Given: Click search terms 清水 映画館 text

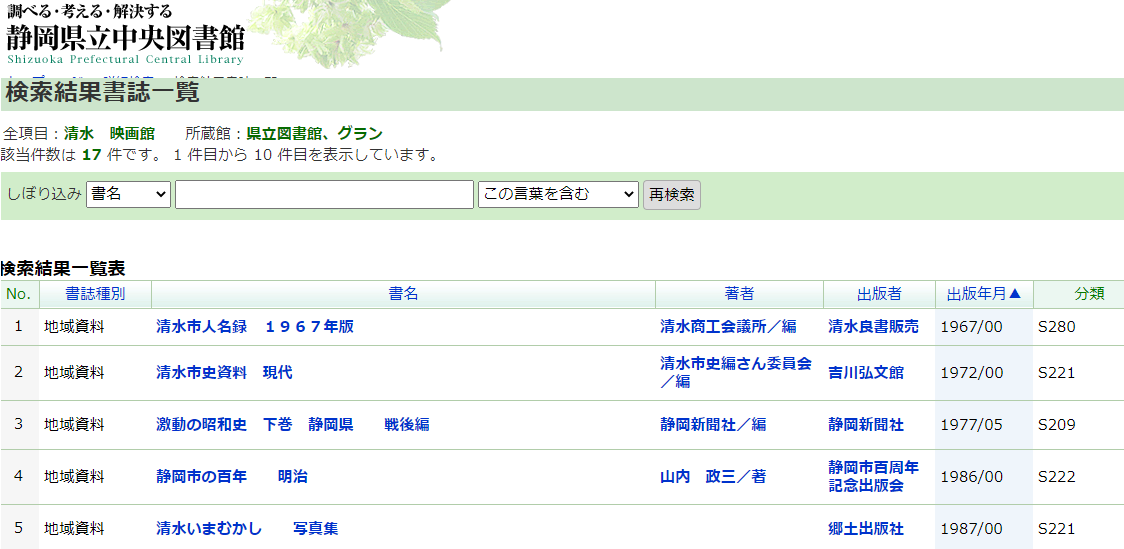Looking at the screenshot, I should pyautogui.click(x=109, y=133).
